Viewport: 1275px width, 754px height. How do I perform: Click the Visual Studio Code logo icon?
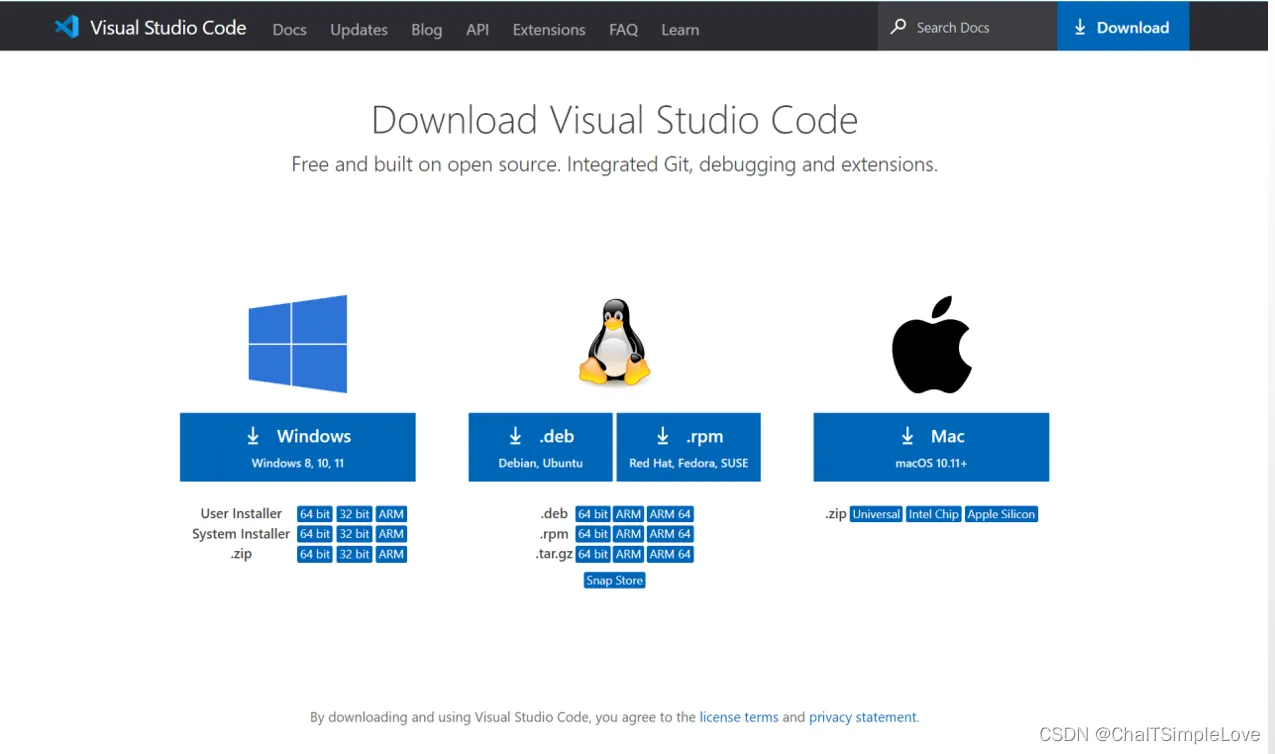tap(67, 27)
